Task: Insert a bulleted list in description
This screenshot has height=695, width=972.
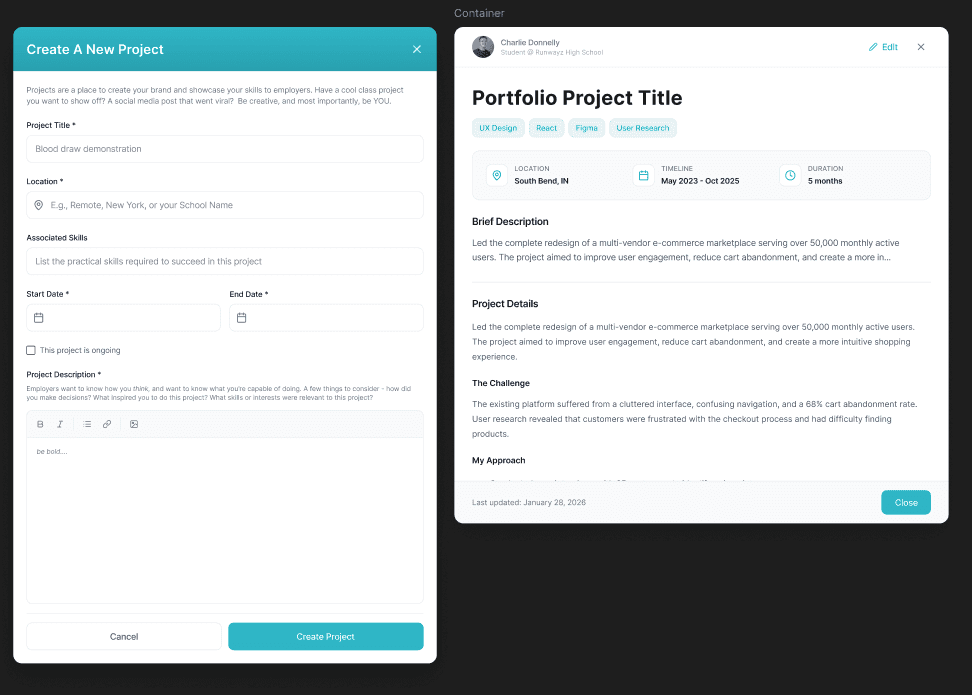Action: click(x=87, y=424)
